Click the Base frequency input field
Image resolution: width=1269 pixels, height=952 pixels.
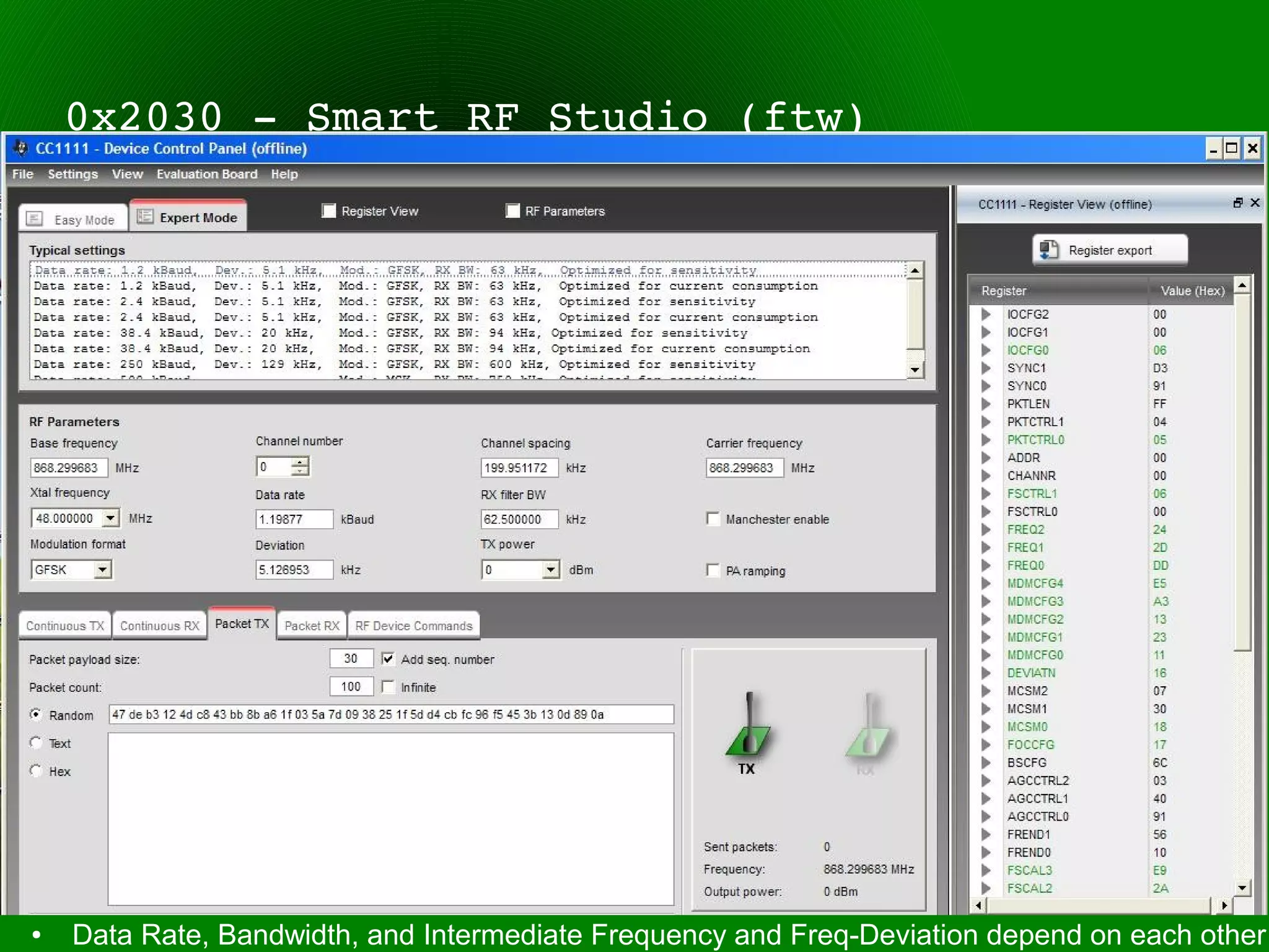69,468
